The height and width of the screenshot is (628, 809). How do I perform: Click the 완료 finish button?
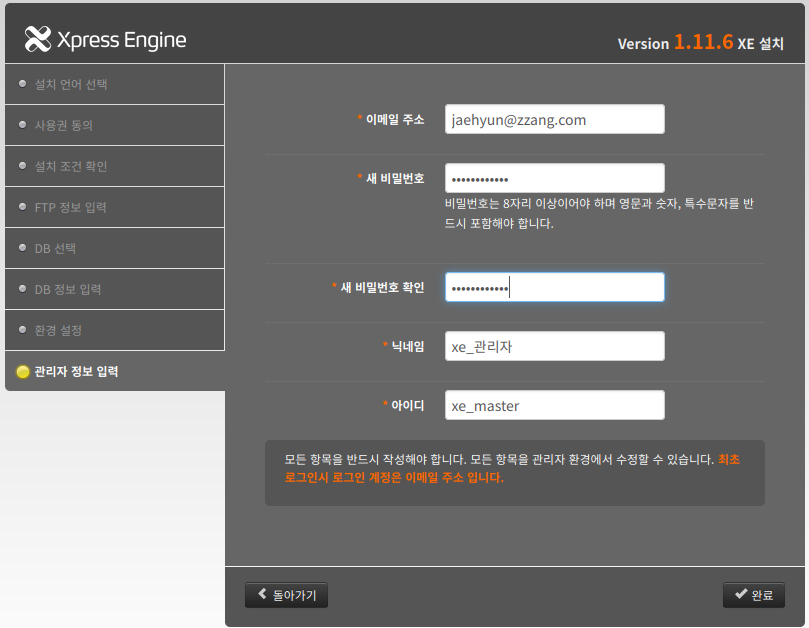pos(754,595)
